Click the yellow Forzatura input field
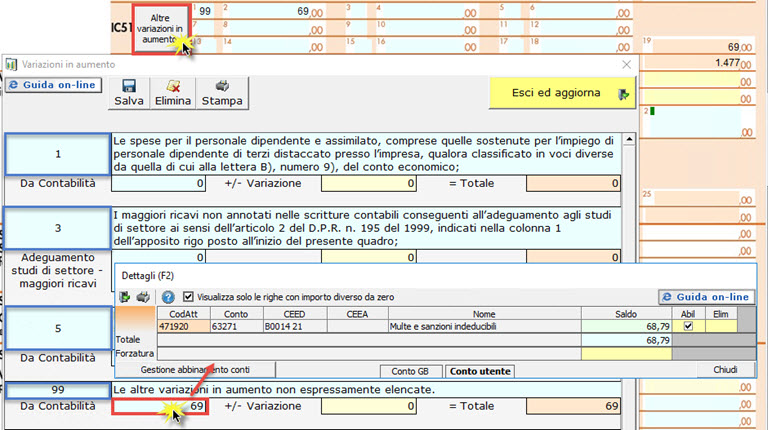The width and height of the screenshot is (768, 430). point(626,354)
